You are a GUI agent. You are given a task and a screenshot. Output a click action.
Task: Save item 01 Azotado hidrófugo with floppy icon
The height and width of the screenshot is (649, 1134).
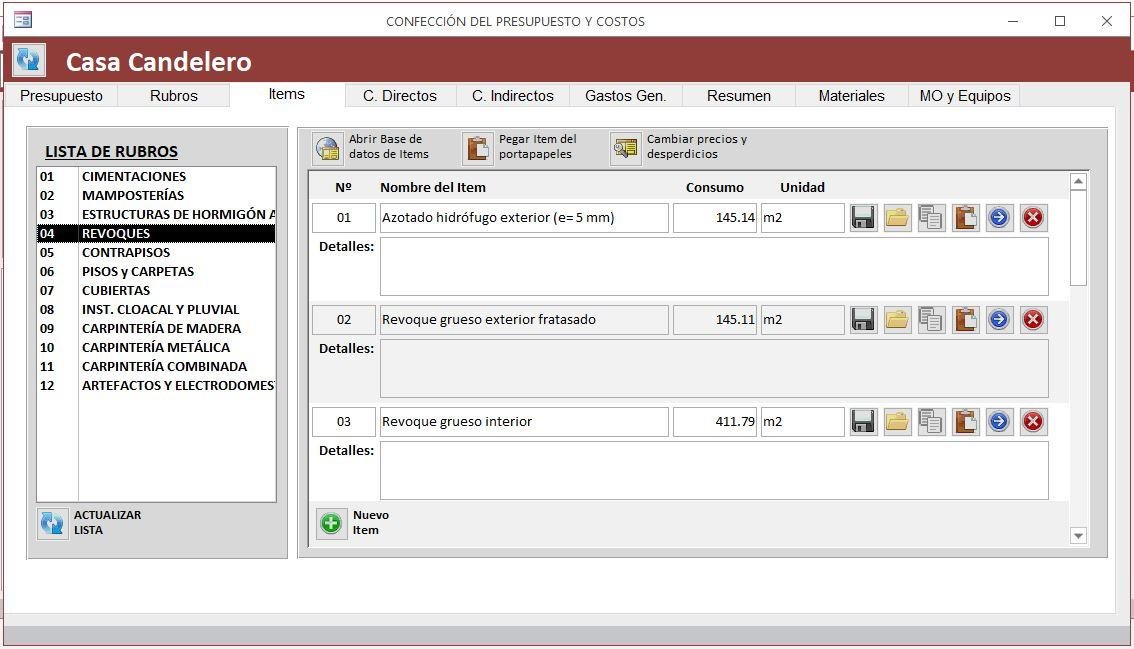[x=863, y=218]
